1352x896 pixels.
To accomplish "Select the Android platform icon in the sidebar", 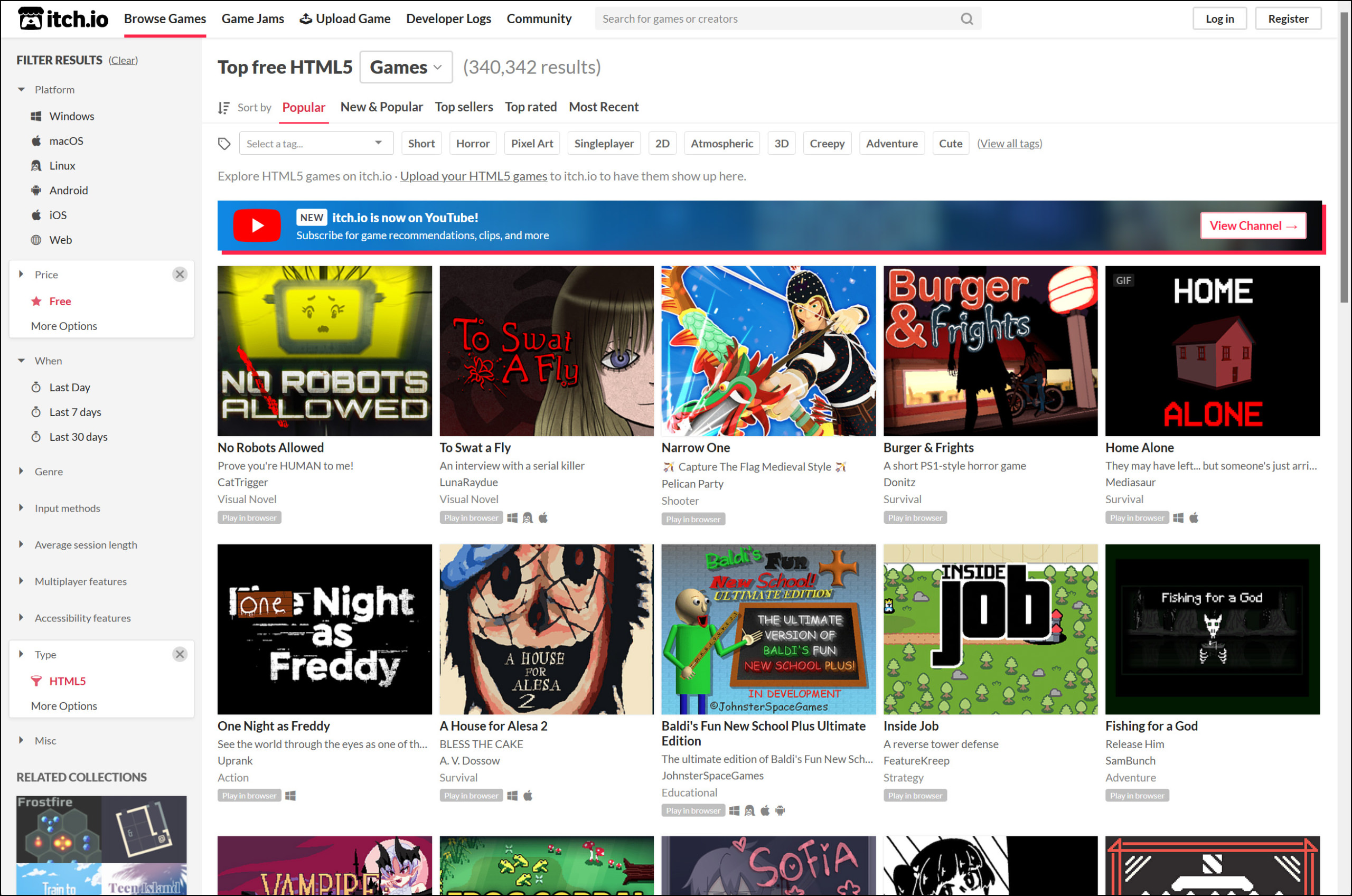I will 36,190.
